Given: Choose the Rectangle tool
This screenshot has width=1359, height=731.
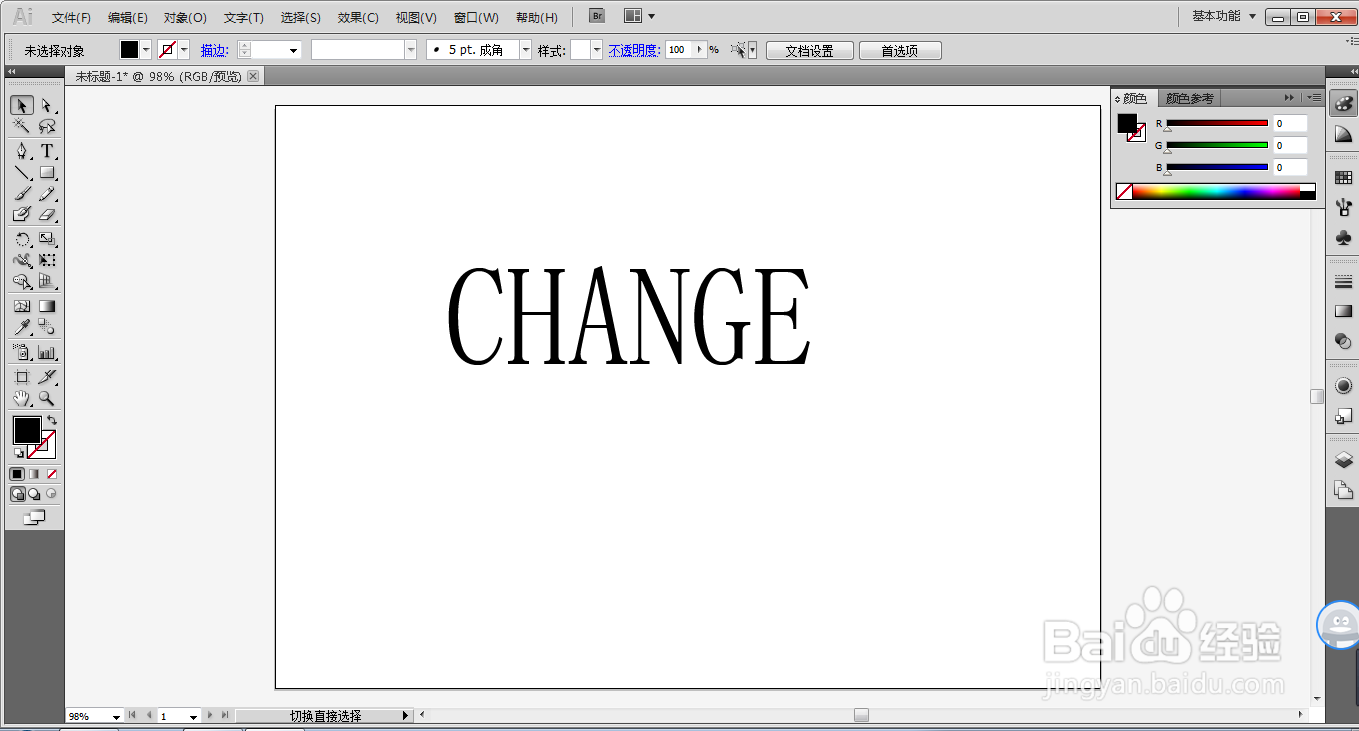Looking at the screenshot, I should click(47, 172).
